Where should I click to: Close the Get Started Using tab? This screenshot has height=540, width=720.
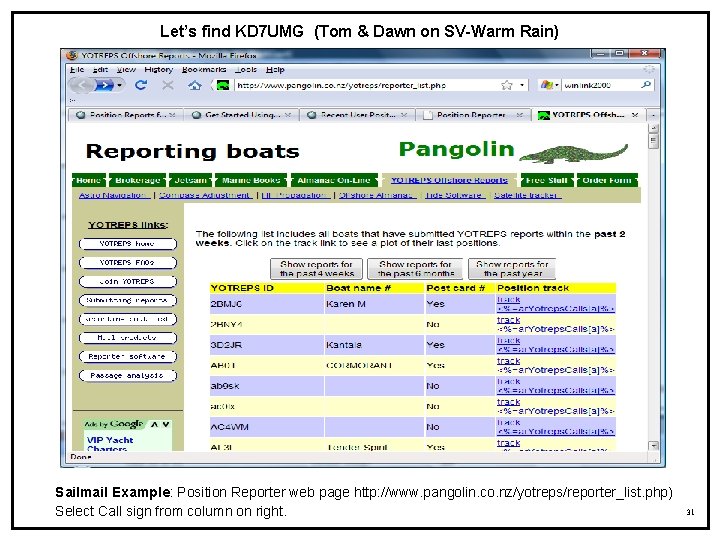coord(288,115)
